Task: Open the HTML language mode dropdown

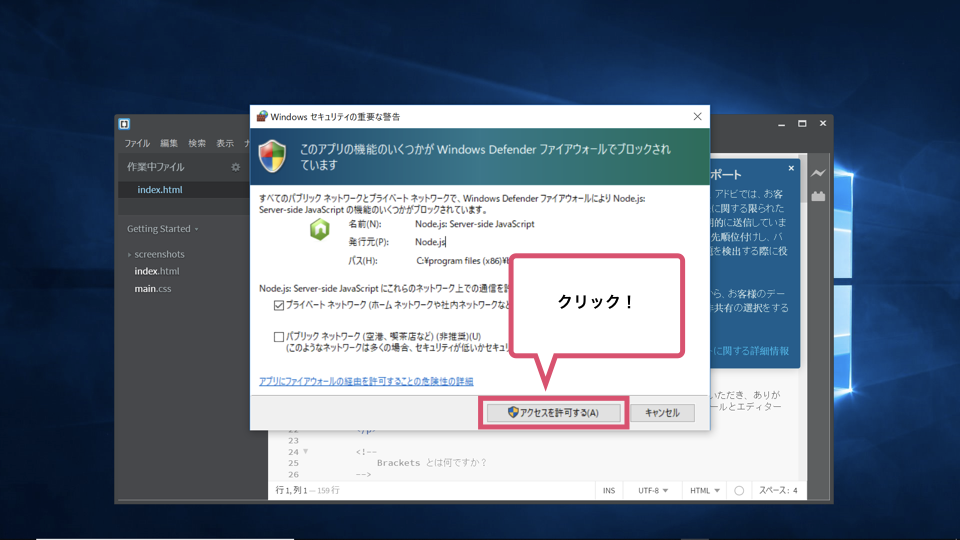Action: [x=704, y=490]
